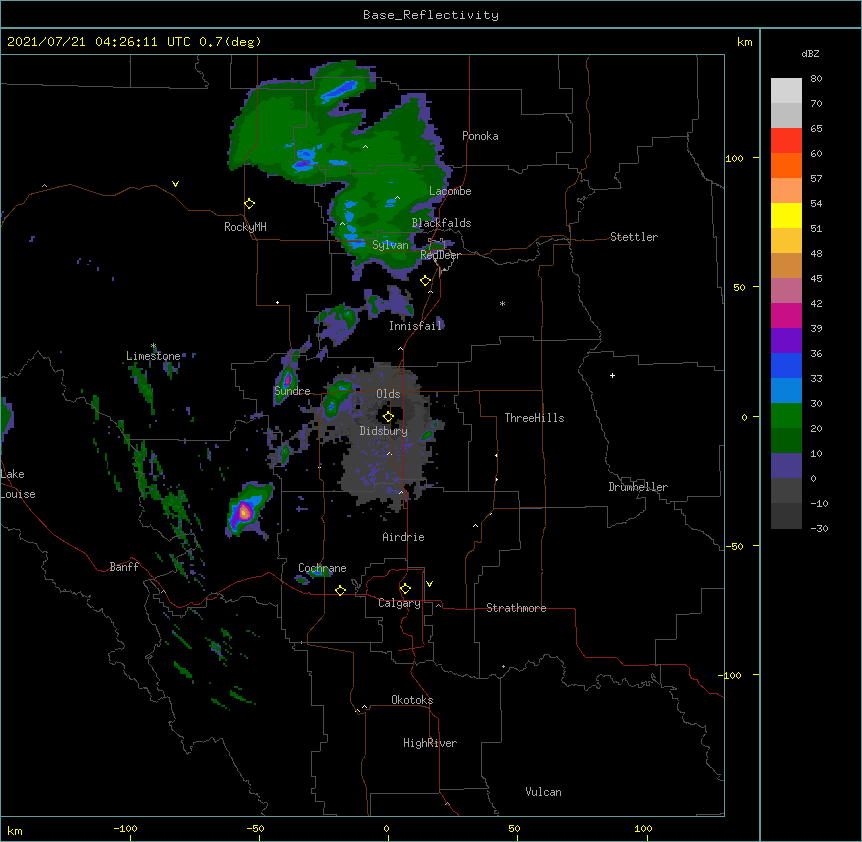Click the -30 value on the dBZ legend
The height and width of the screenshot is (842, 862).
click(x=819, y=528)
